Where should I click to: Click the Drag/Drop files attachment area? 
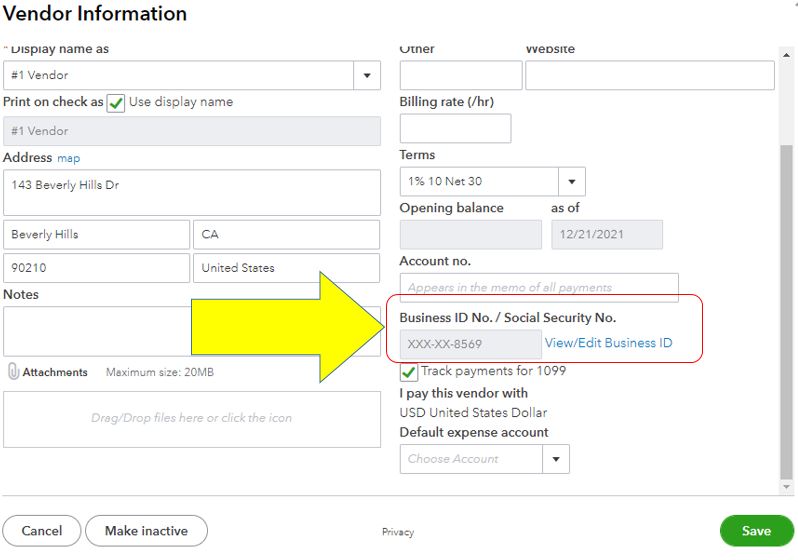(x=191, y=418)
